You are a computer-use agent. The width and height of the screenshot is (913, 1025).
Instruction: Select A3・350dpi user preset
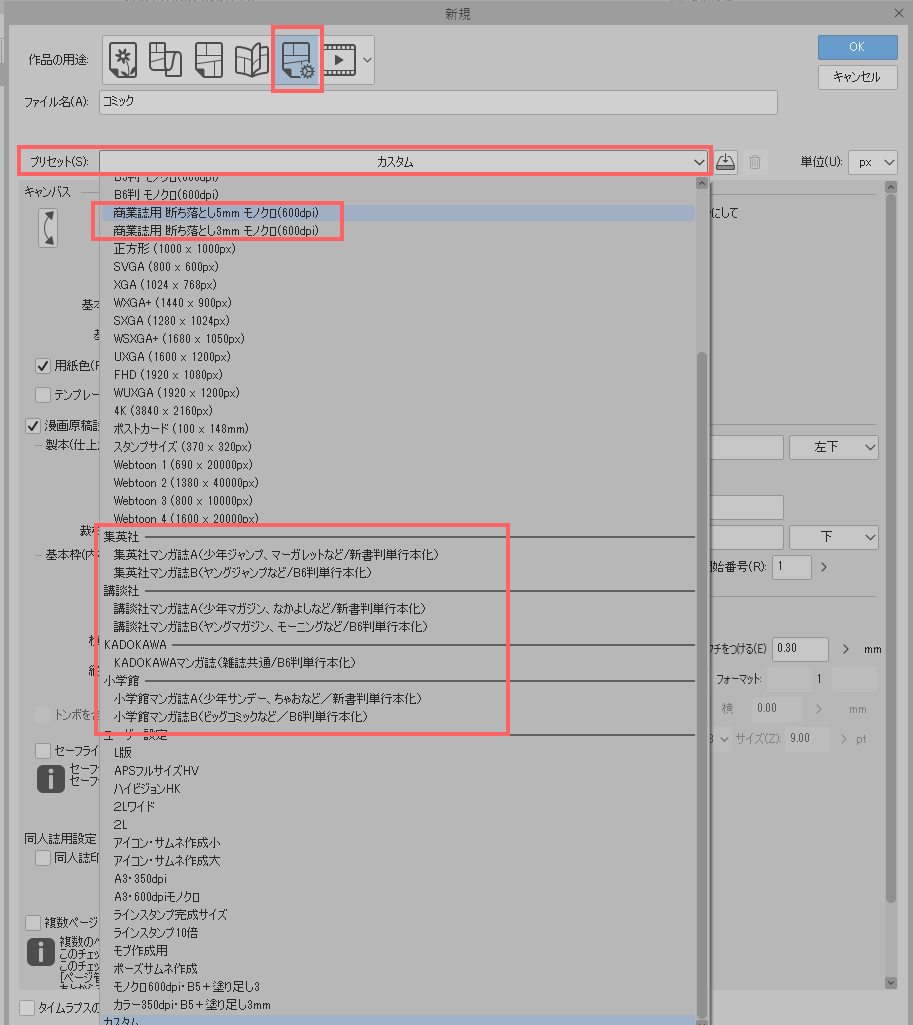397,879
